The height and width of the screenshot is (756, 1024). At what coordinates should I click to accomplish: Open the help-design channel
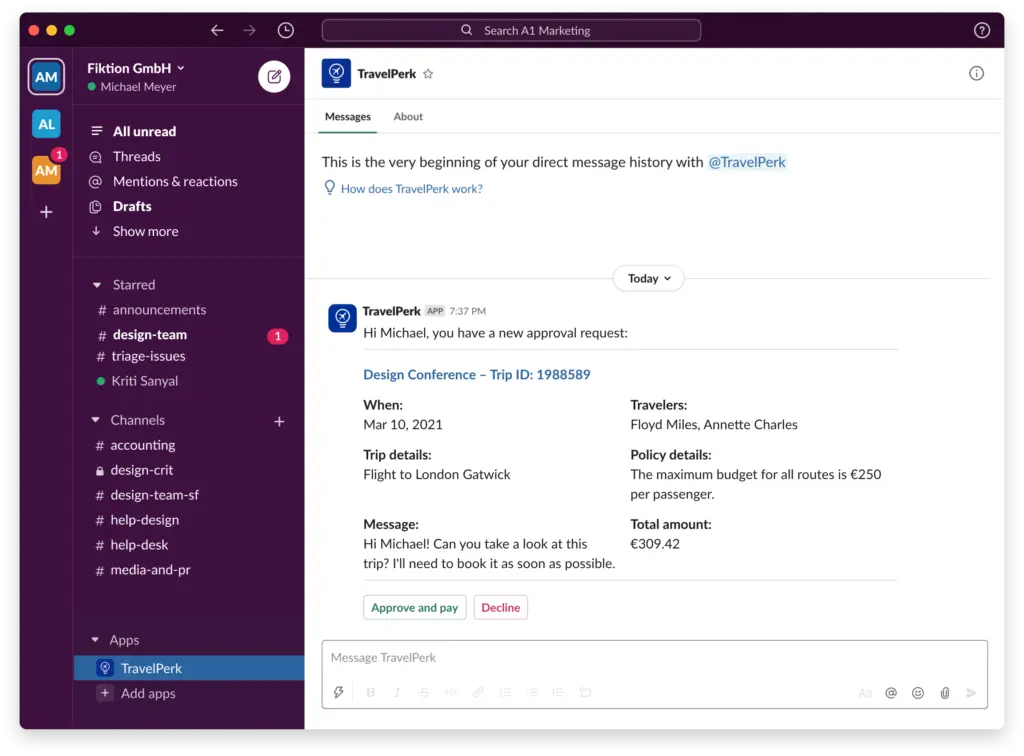coord(144,520)
